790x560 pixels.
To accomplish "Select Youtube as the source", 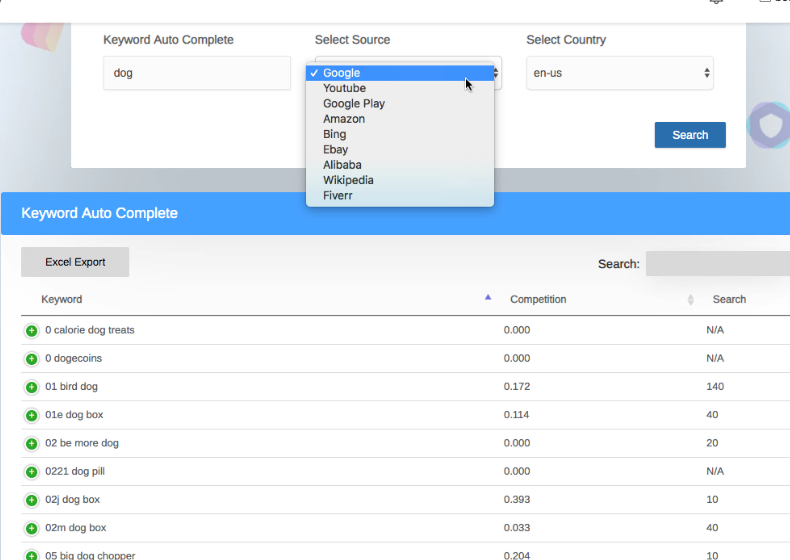I will coord(400,88).
